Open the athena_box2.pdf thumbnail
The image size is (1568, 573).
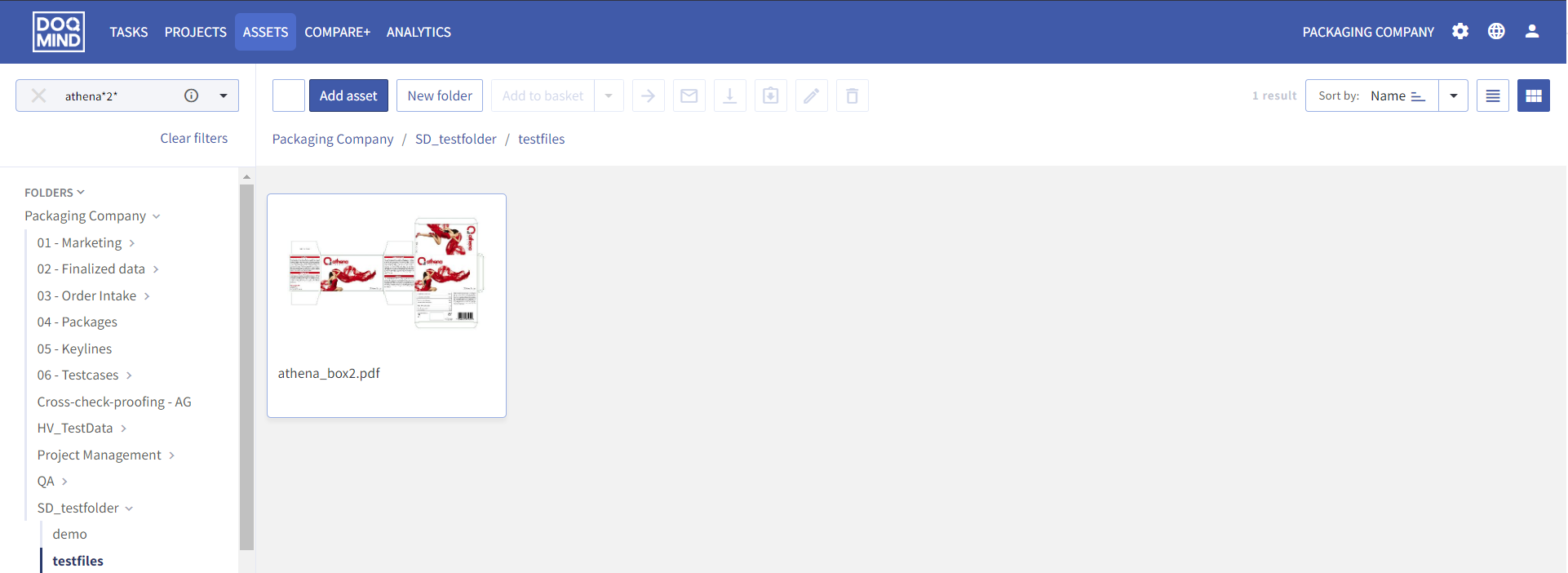tap(387, 273)
